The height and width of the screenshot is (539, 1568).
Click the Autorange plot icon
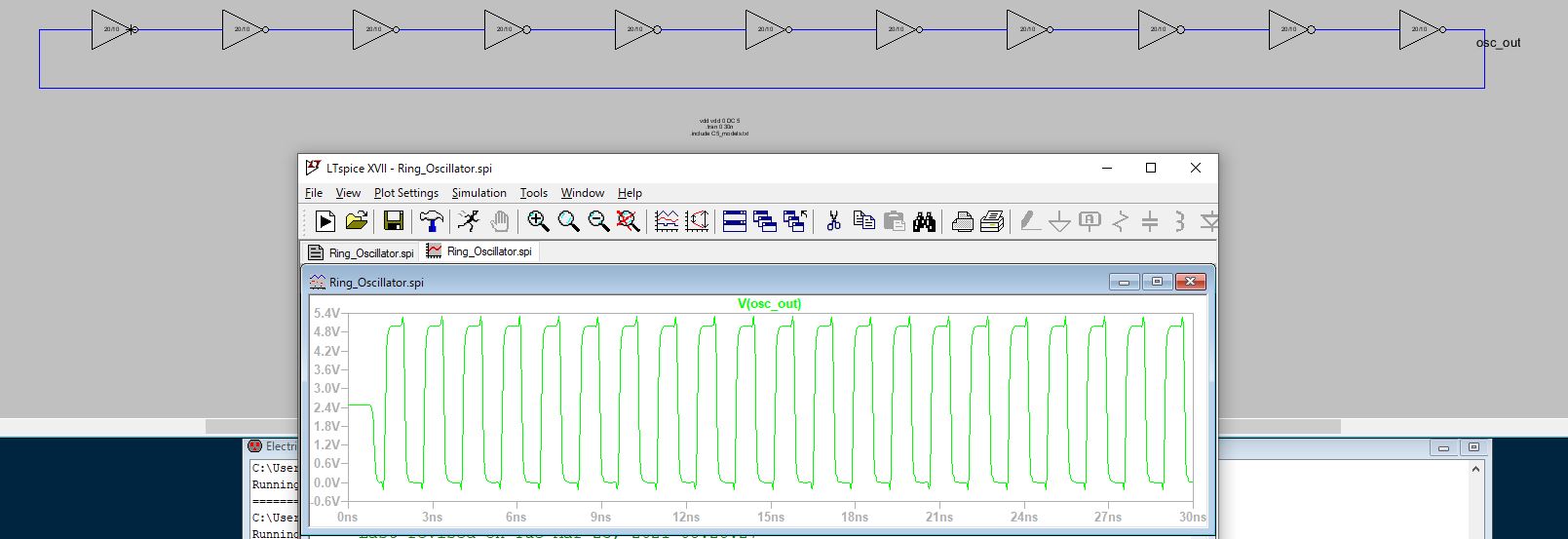(x=697, y=221)
